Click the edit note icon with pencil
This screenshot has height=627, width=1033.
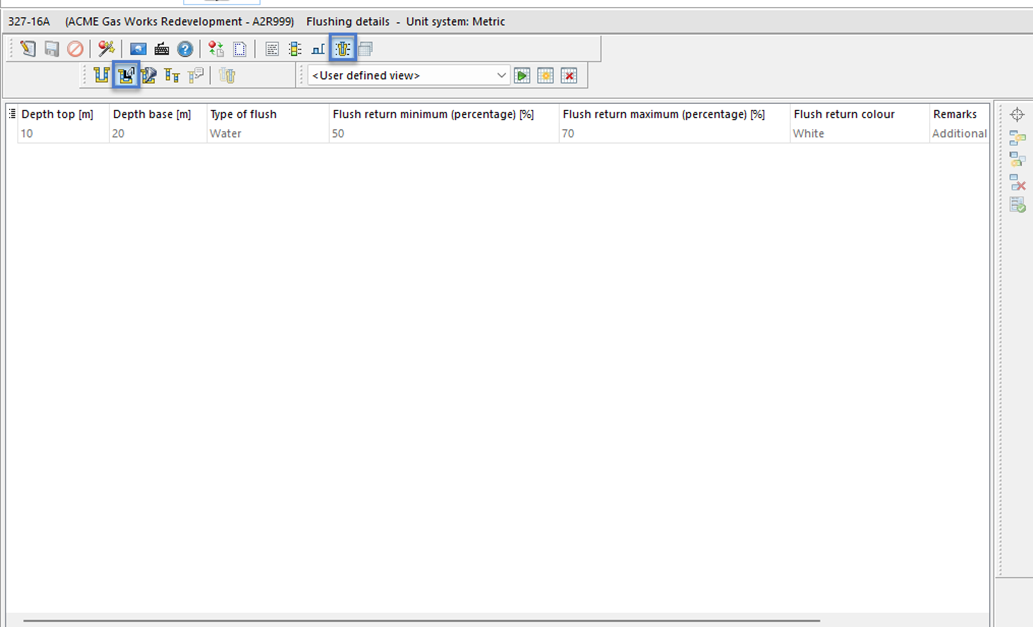pos(27,49)
